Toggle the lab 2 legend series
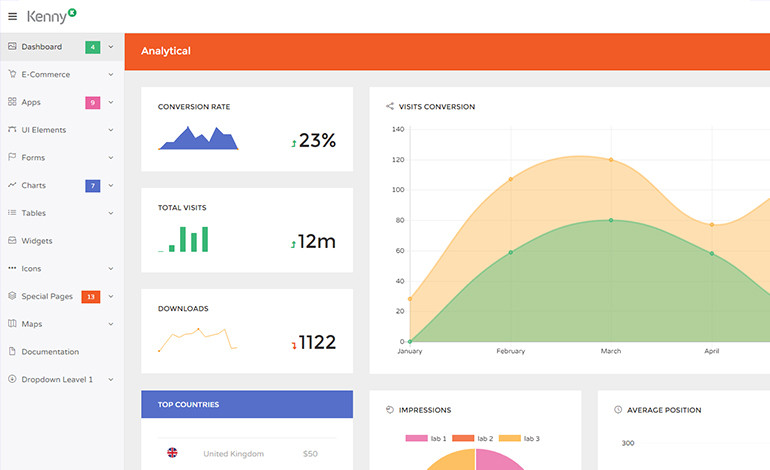Screen dimensions: 770x470 [x=474, y=439]
